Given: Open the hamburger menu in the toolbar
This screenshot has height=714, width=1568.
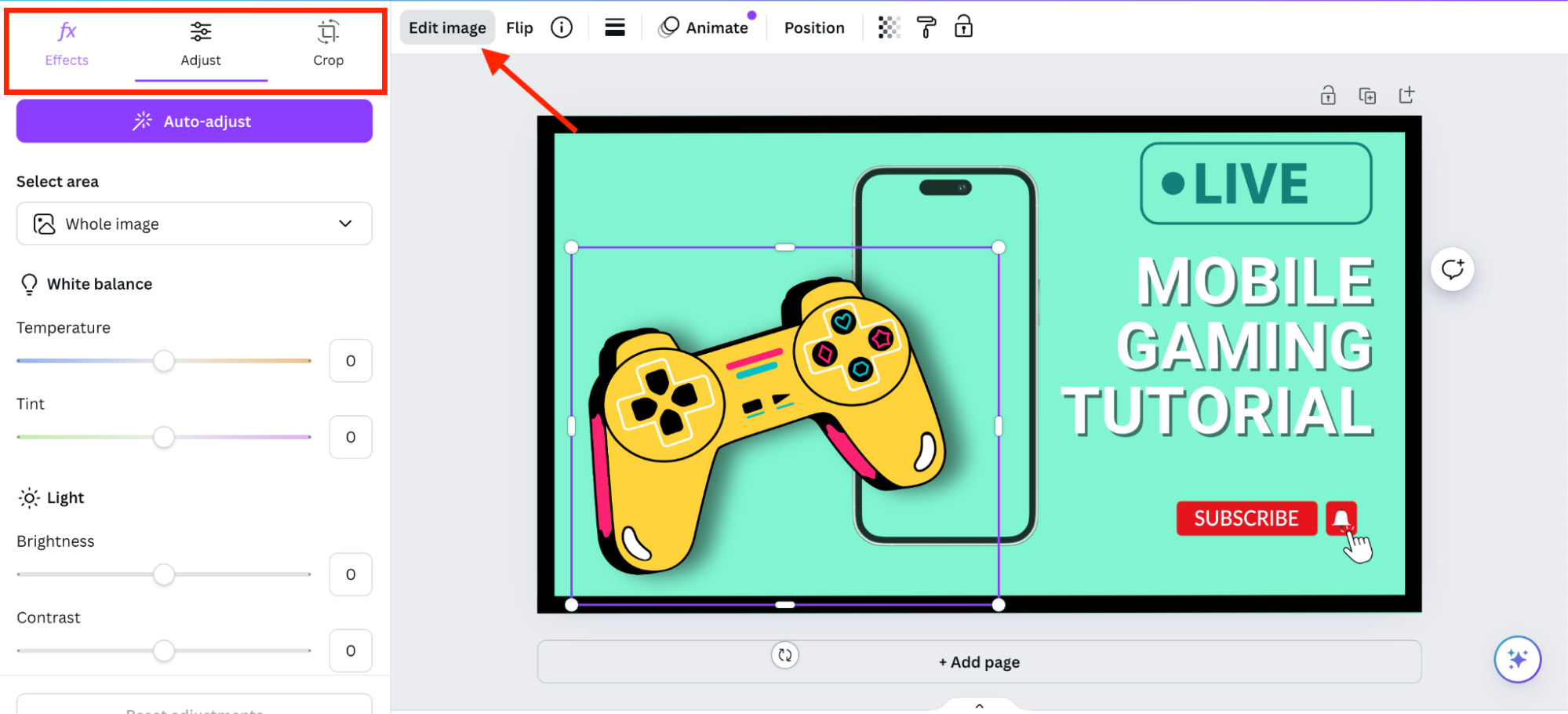Looking at the screenshot, I should (x=615, y=27).
